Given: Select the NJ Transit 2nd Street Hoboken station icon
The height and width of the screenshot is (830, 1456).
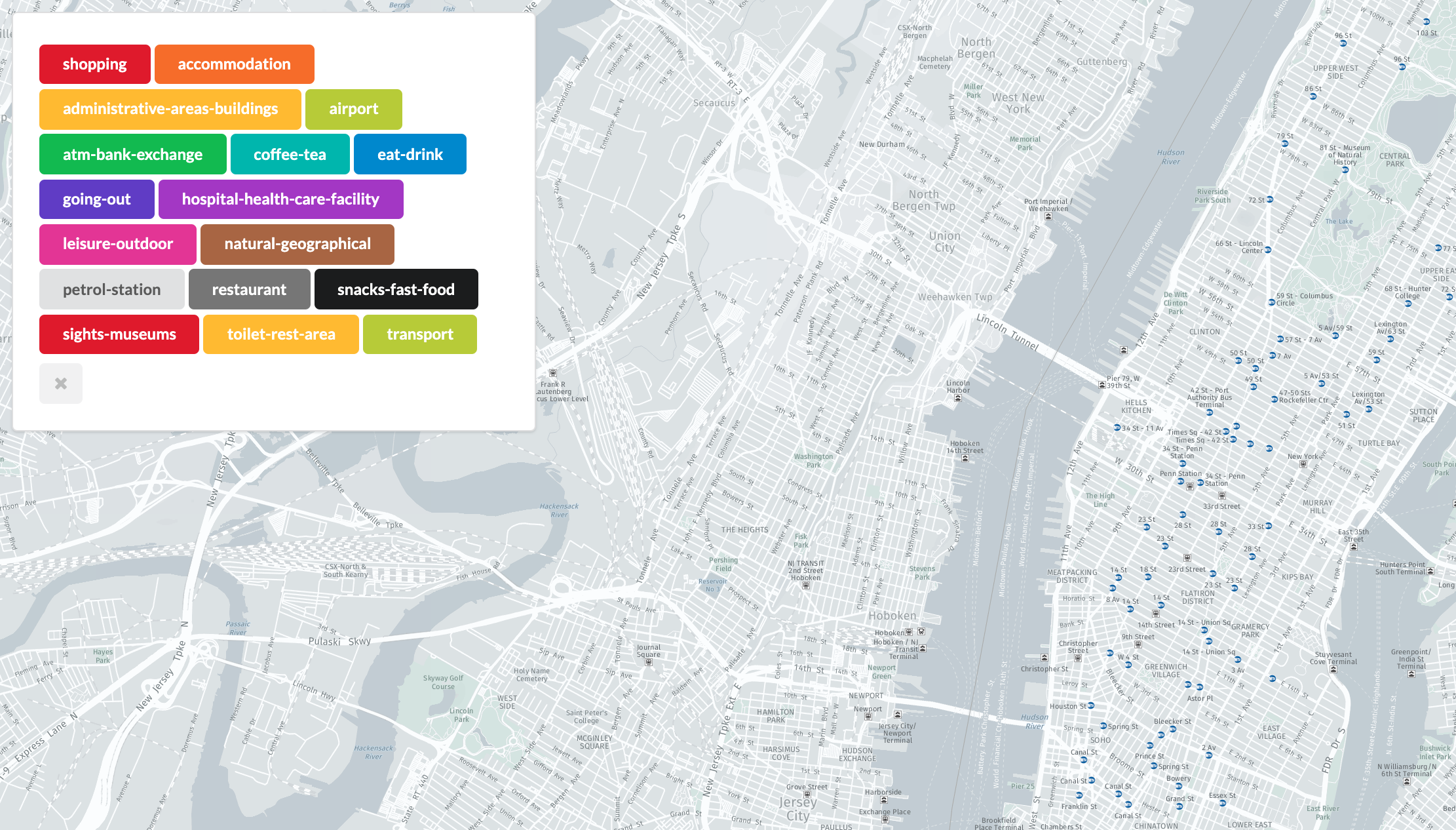Looking at the screenshot, I should pyautogui.click(x=806, y=587).
